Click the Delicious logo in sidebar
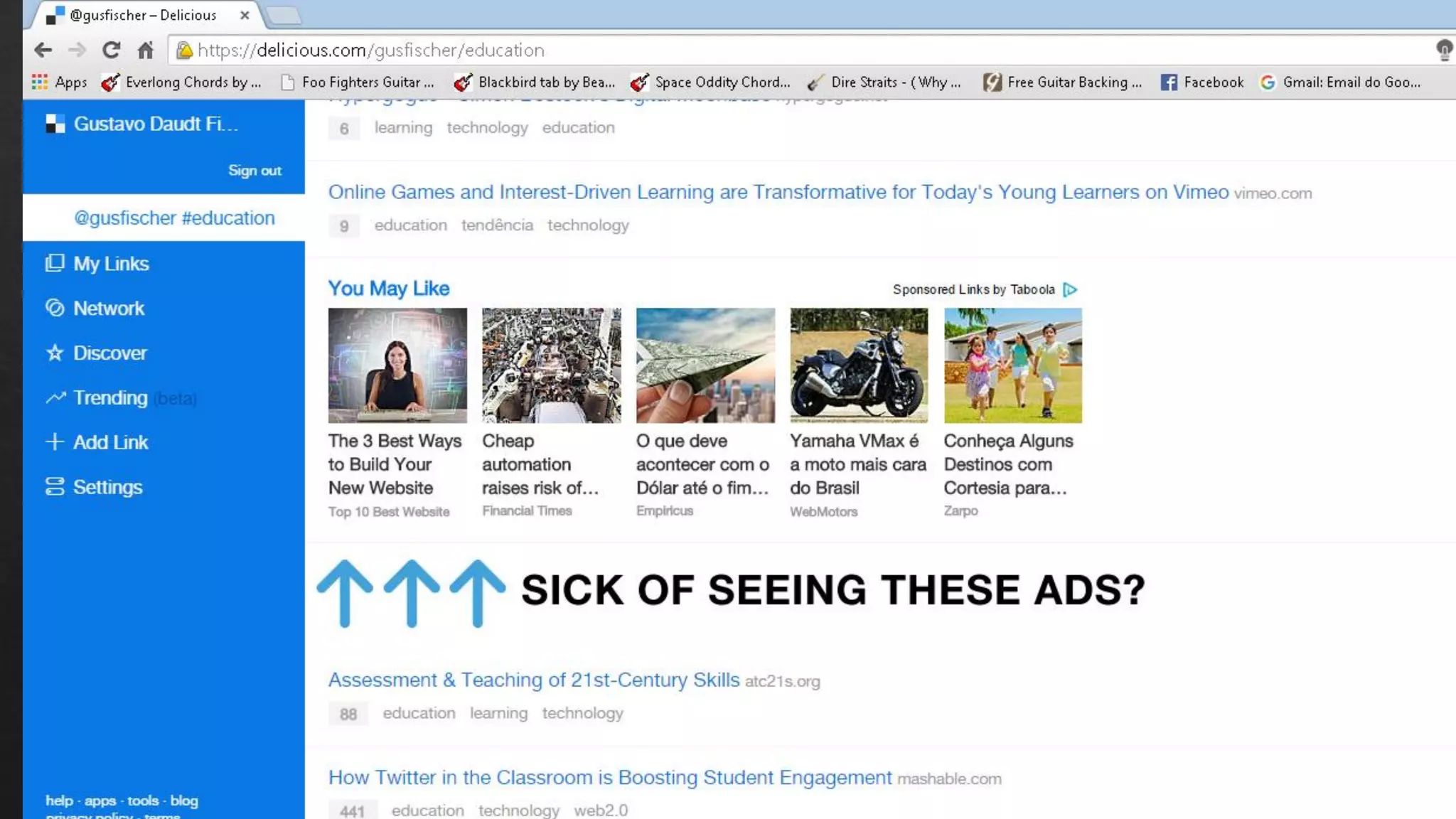The image size is (1456, 819). pos(55,124)
